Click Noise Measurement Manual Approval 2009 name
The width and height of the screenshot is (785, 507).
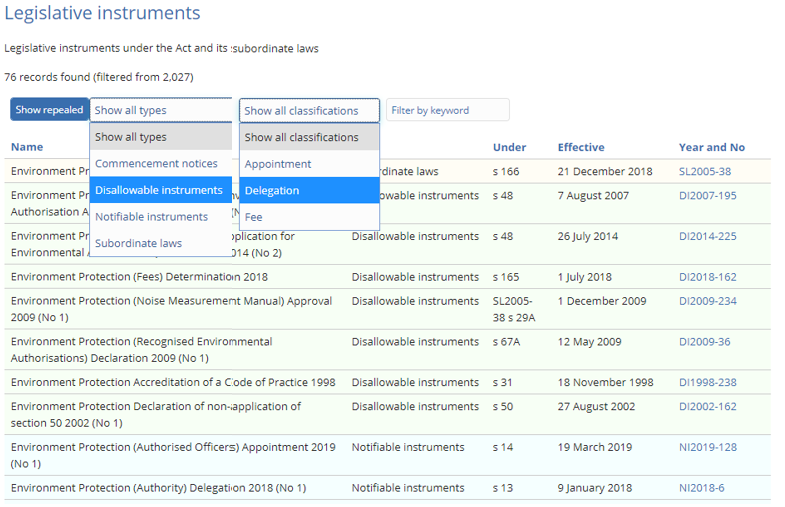point(171,309)
